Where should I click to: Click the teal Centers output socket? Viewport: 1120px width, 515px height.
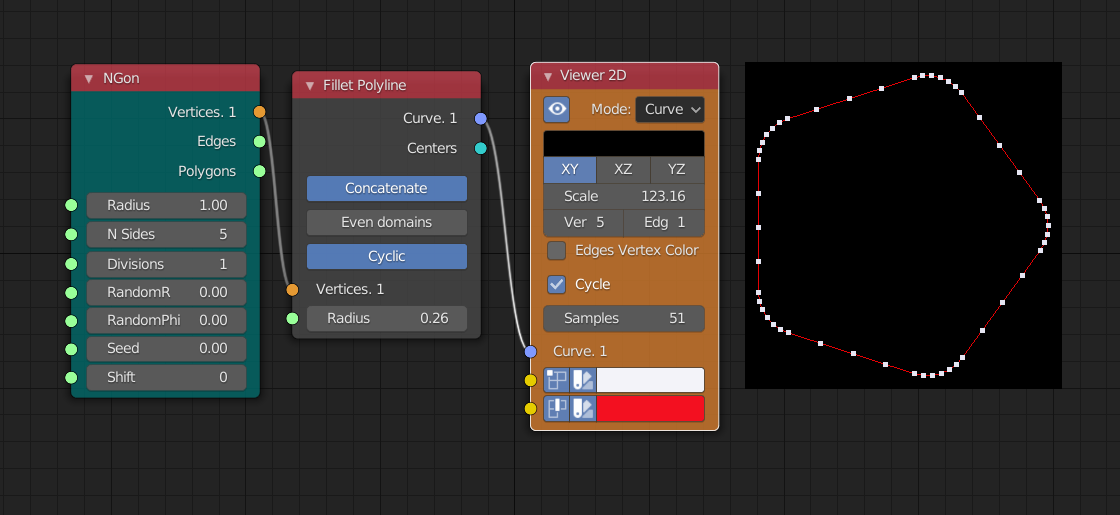tap(481, 148)
